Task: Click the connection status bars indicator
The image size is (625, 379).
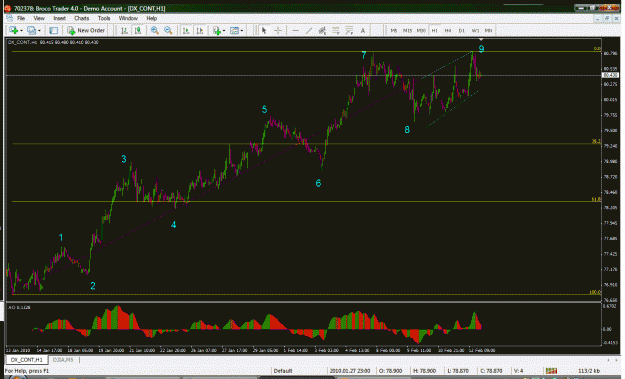Action: (x=552, y=371)
